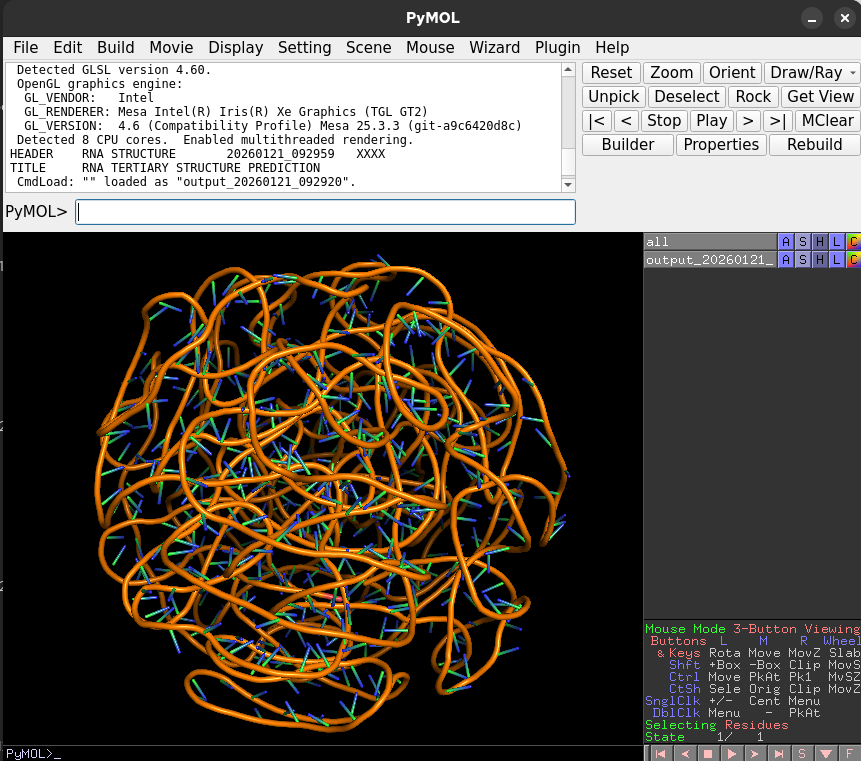Image resolution: width=861 pixels, height=761 pixels.
Task: Click the Rebuild button
Action: [x=814, y=145]
